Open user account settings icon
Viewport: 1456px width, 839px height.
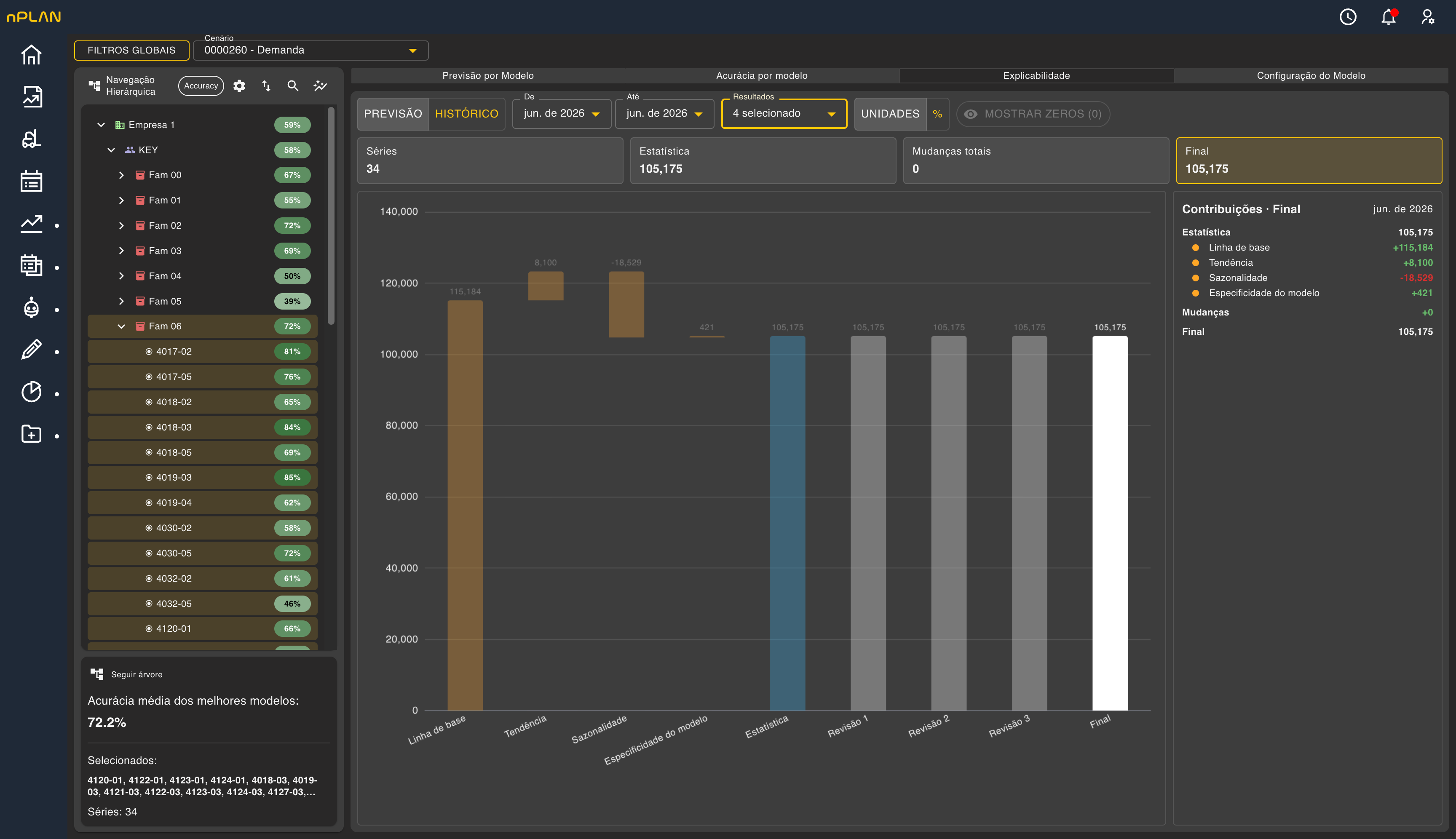[1428, 17]
